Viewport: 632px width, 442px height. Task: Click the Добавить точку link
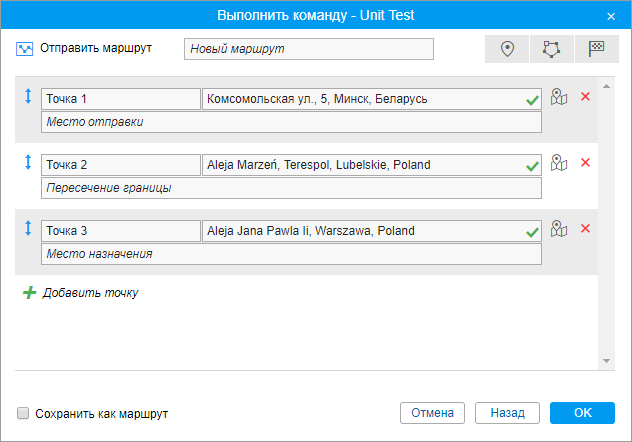(x=89, y=293)
